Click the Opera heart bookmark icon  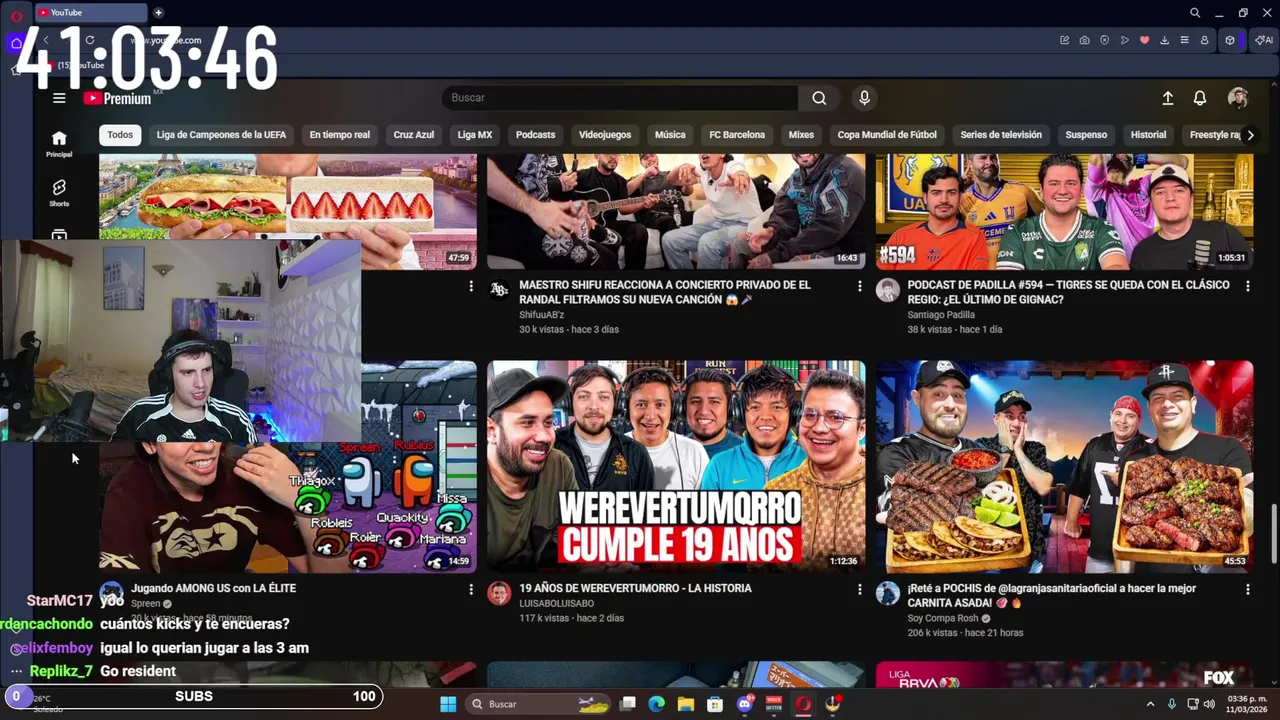1144,40
